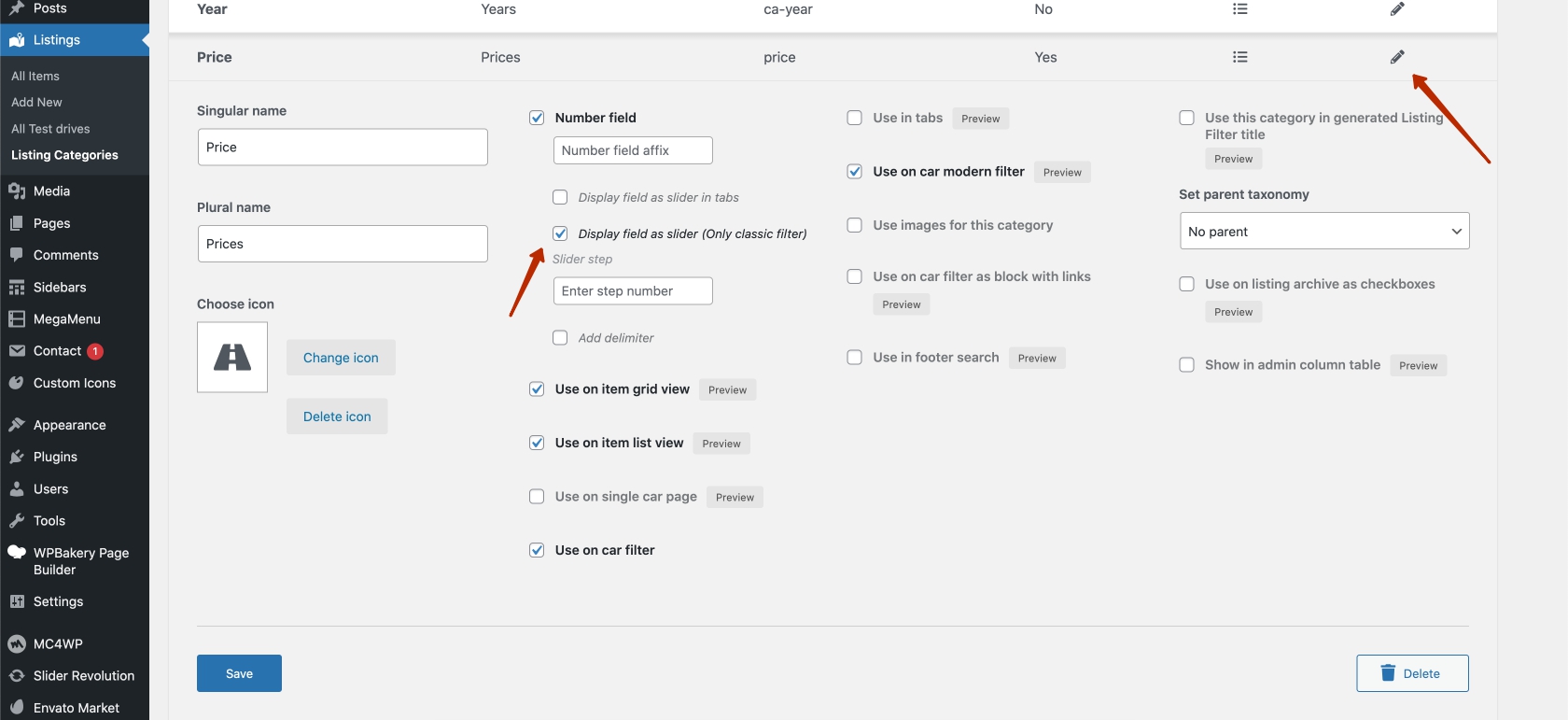Open the Set parent taxonomy dropdown

point(1323,232)
